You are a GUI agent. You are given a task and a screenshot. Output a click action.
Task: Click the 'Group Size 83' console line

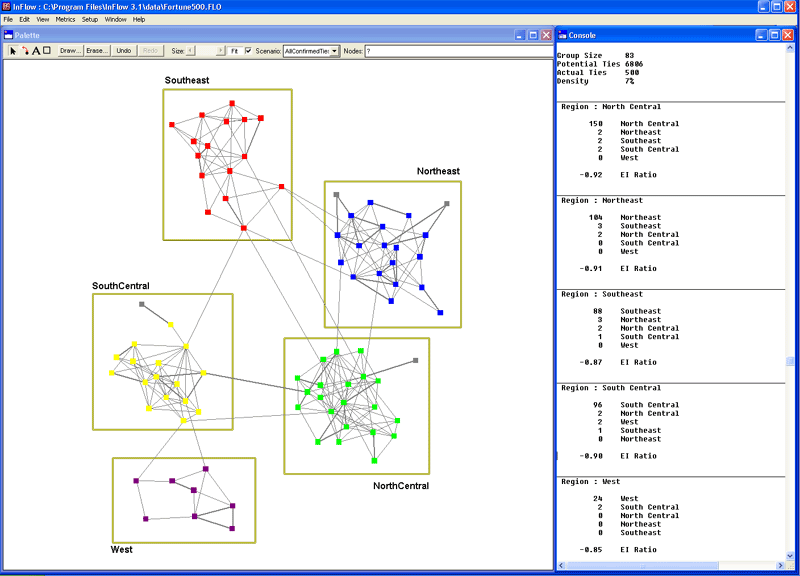(x=595, y=56)
